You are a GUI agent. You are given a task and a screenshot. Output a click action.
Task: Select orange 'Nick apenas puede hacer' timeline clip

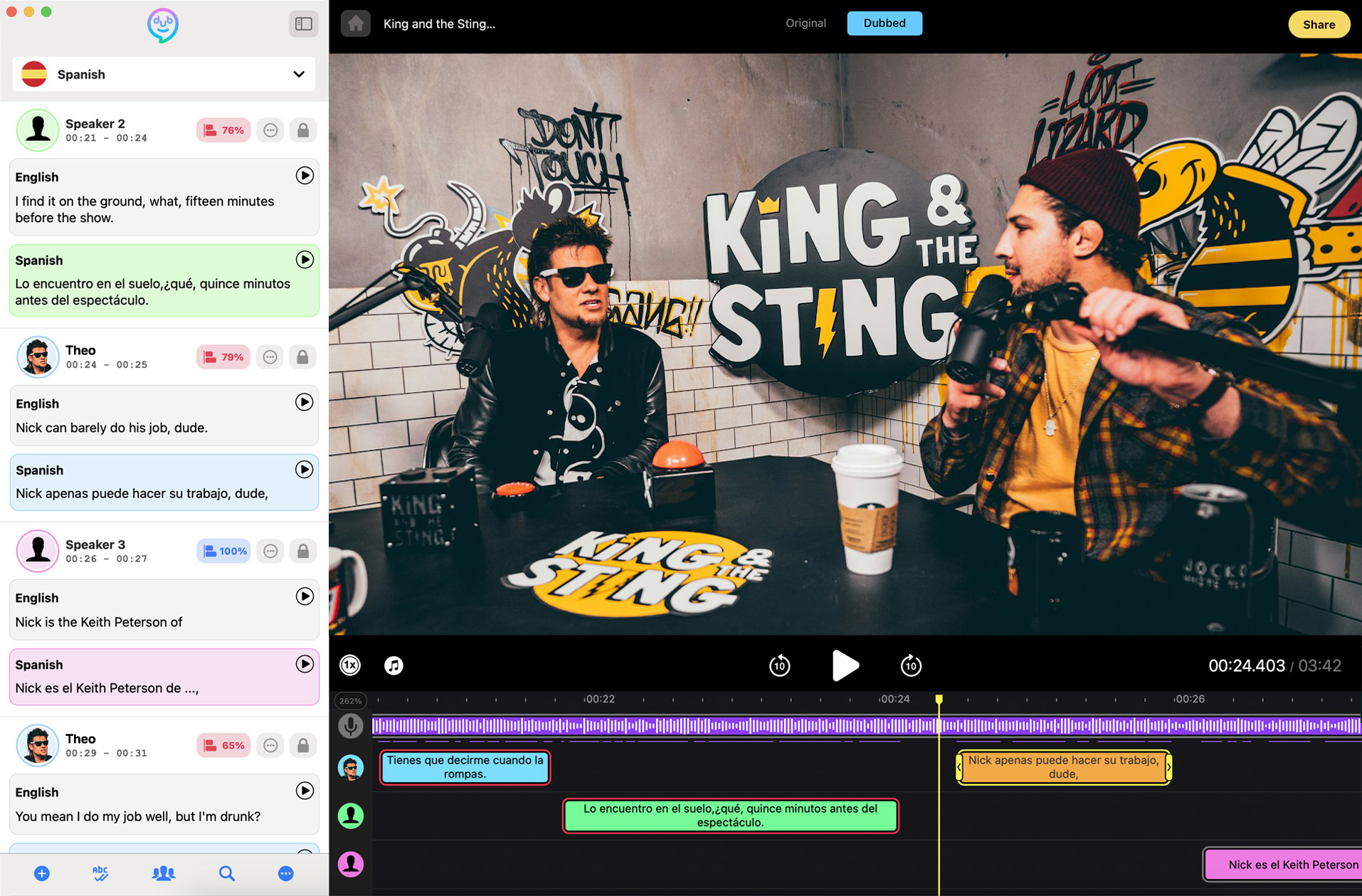pos(1063,767)
